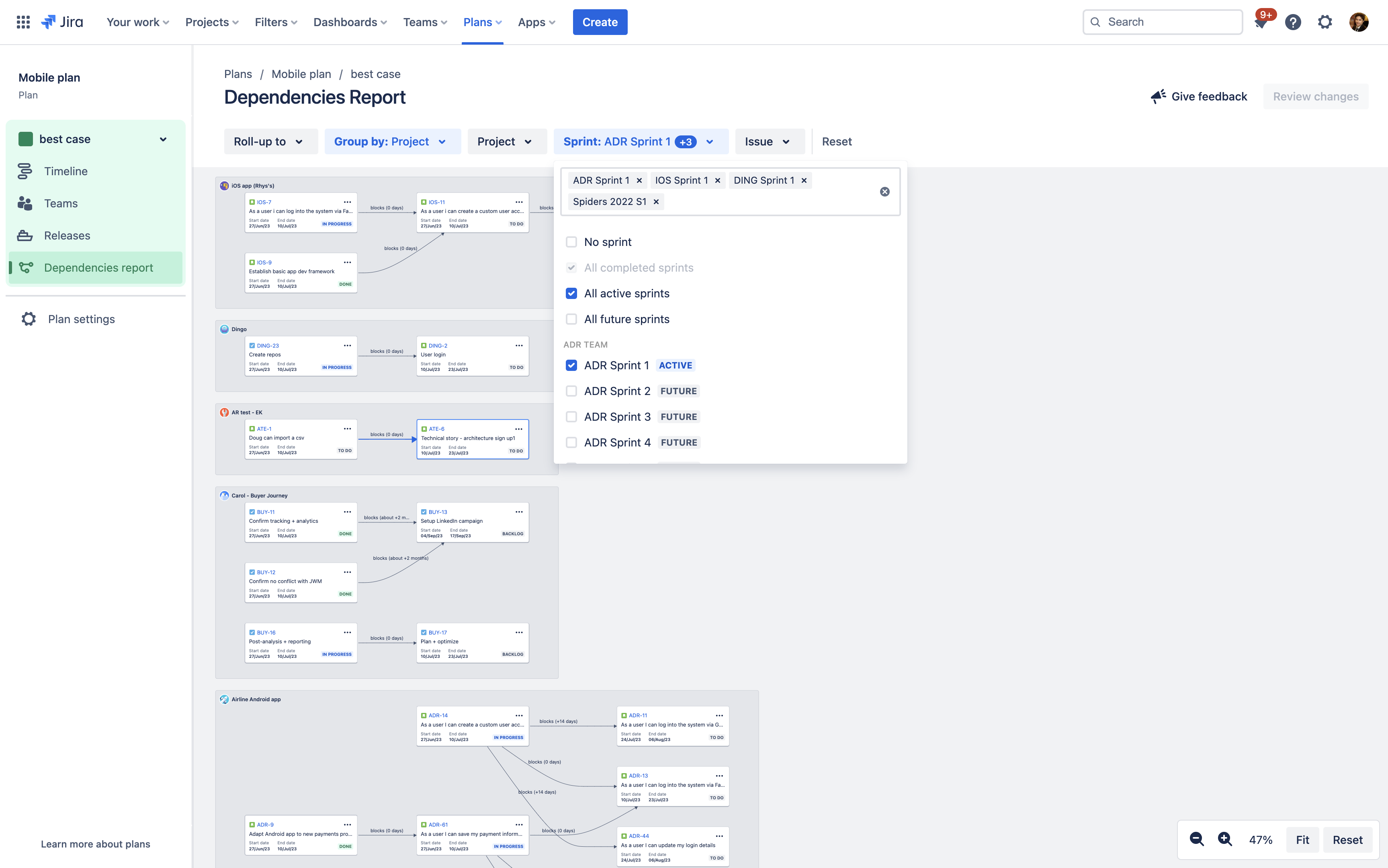Open the Issue filter dropdown
Screen dimensions: 1388x868
[769, 141]
